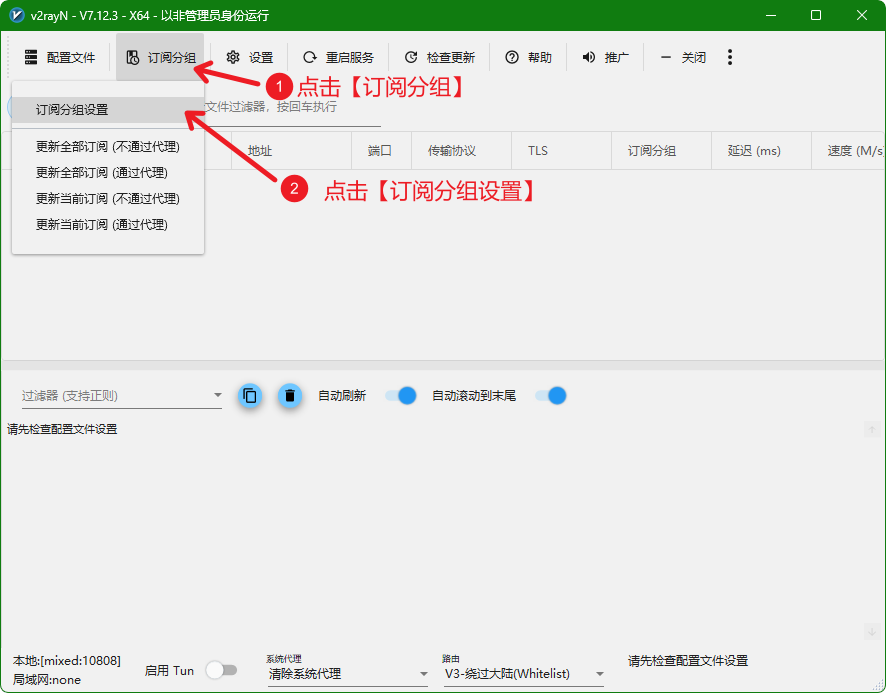Image resolution: width=886 pixels, height=693 pixels.
Task: Sort by the 传输协议 column header
Action: 462,151
